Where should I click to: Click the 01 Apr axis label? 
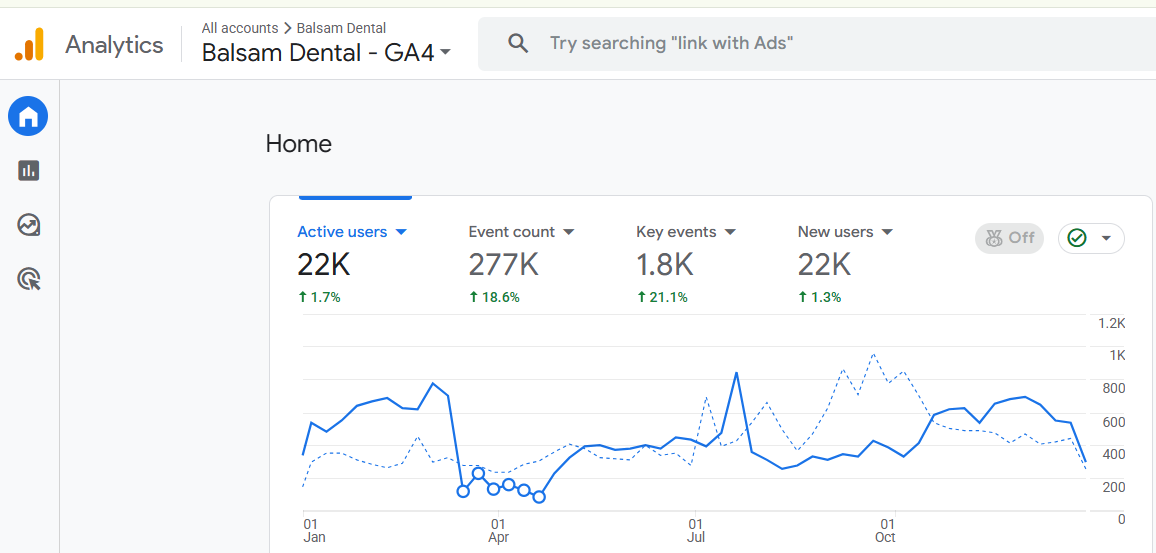coord(499,531)
